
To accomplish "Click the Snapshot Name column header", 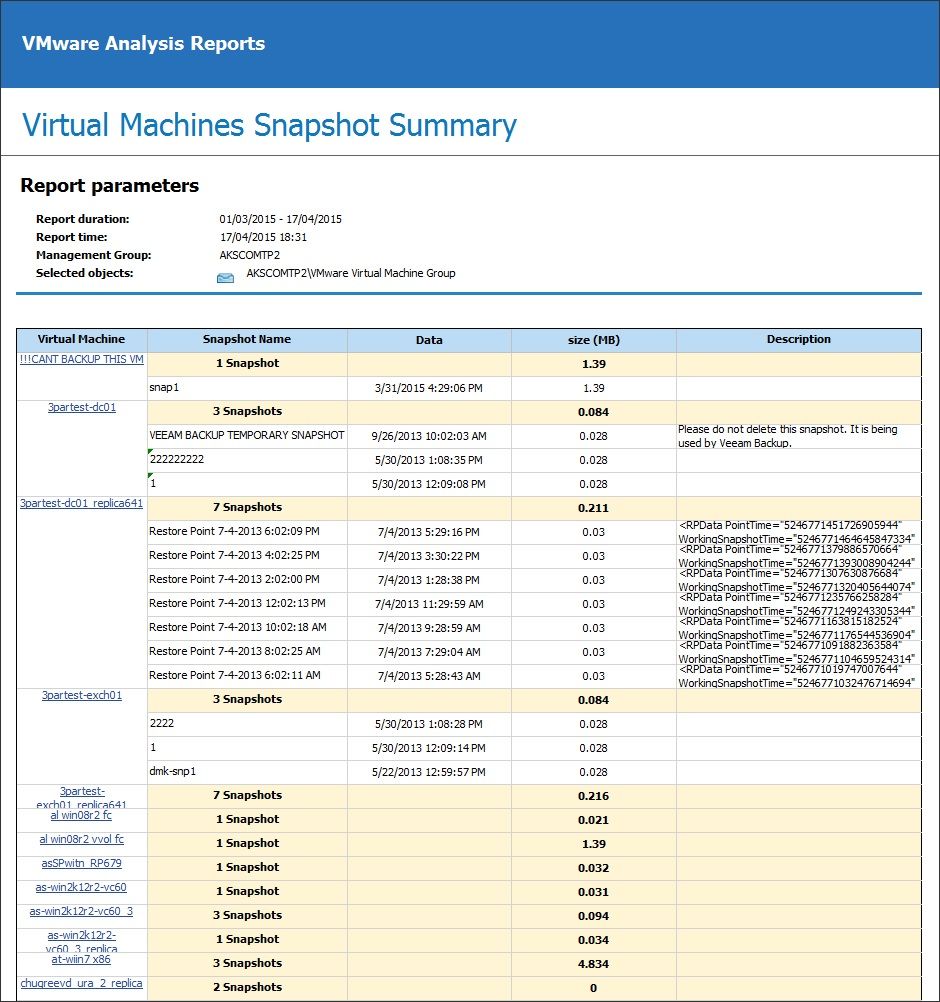I will (247, 339).
